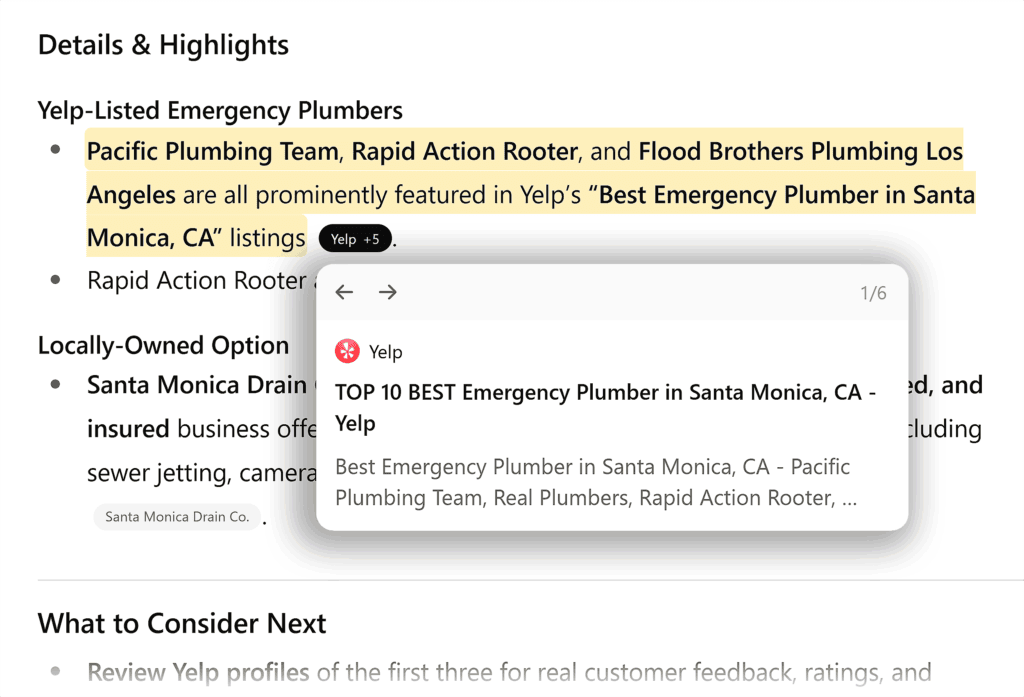The height and width of the screenshot is (697, 1024).
Task: Click the 1/6 source counter
Action: click(873, 293)
